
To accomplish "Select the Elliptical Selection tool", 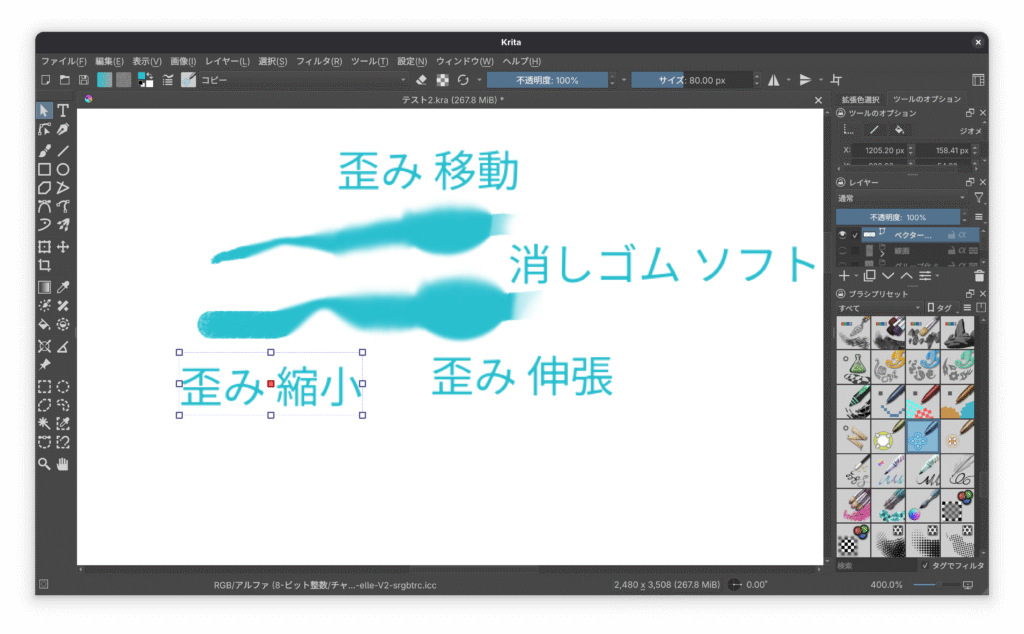I will pyautogui.click(x=63, y=387).
